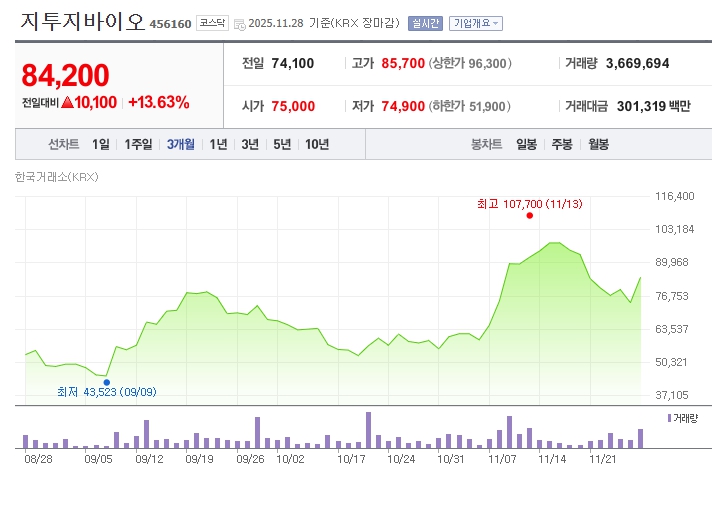
Task: Switch line chart to 1주일
Action: pos(139,144)
